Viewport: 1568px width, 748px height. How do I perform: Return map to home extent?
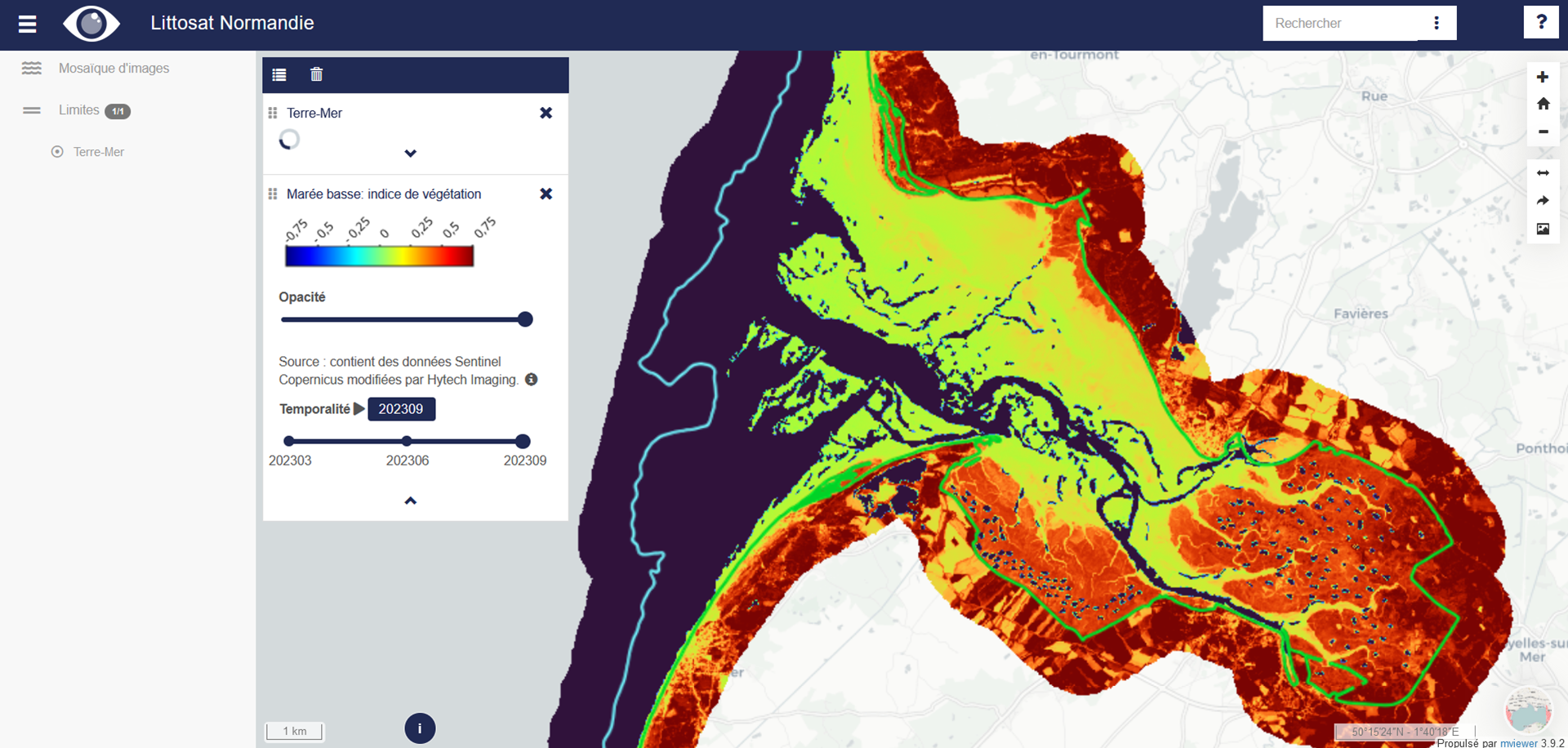(x=1543, y=104)
